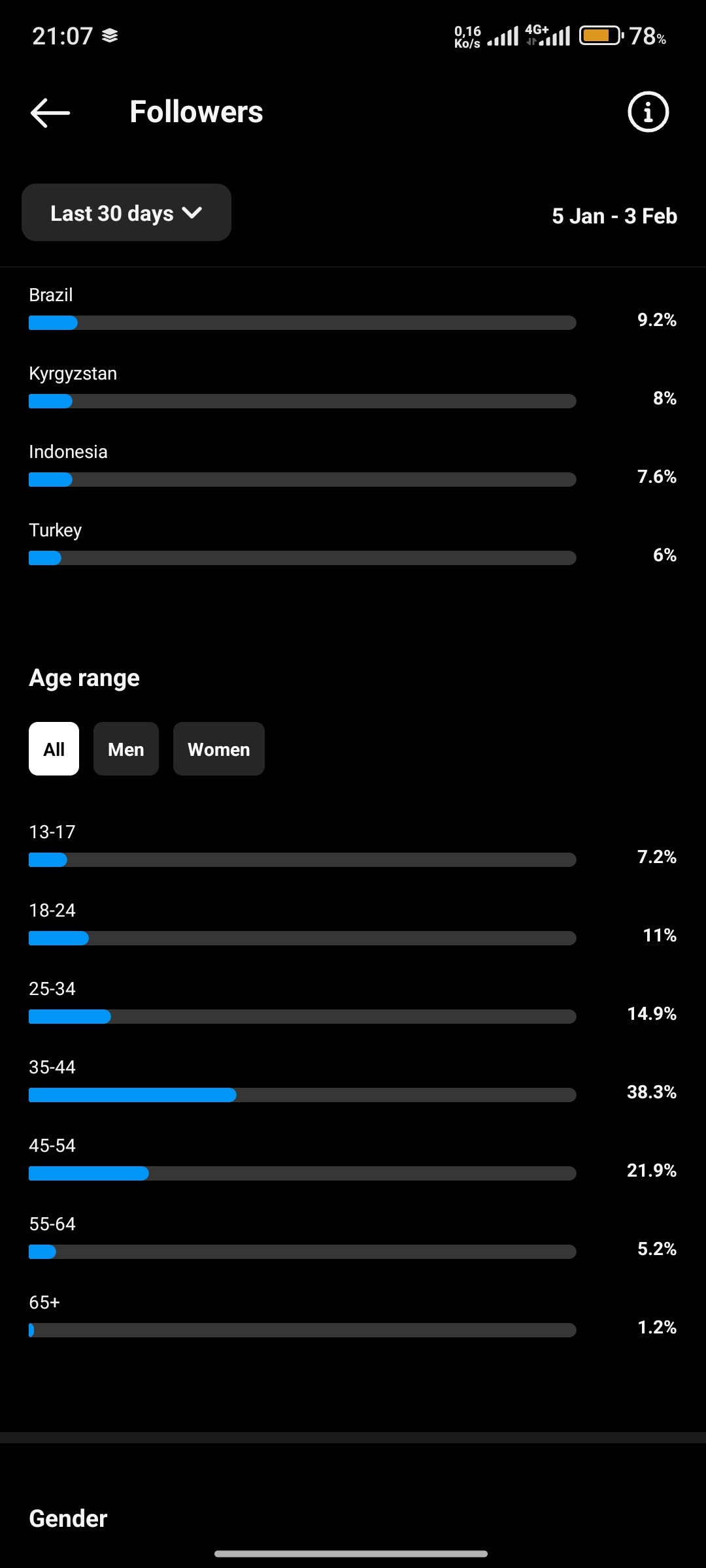Tap the Turkey country label
Viewport: 706px width, 1568px height.
point(56,530)
